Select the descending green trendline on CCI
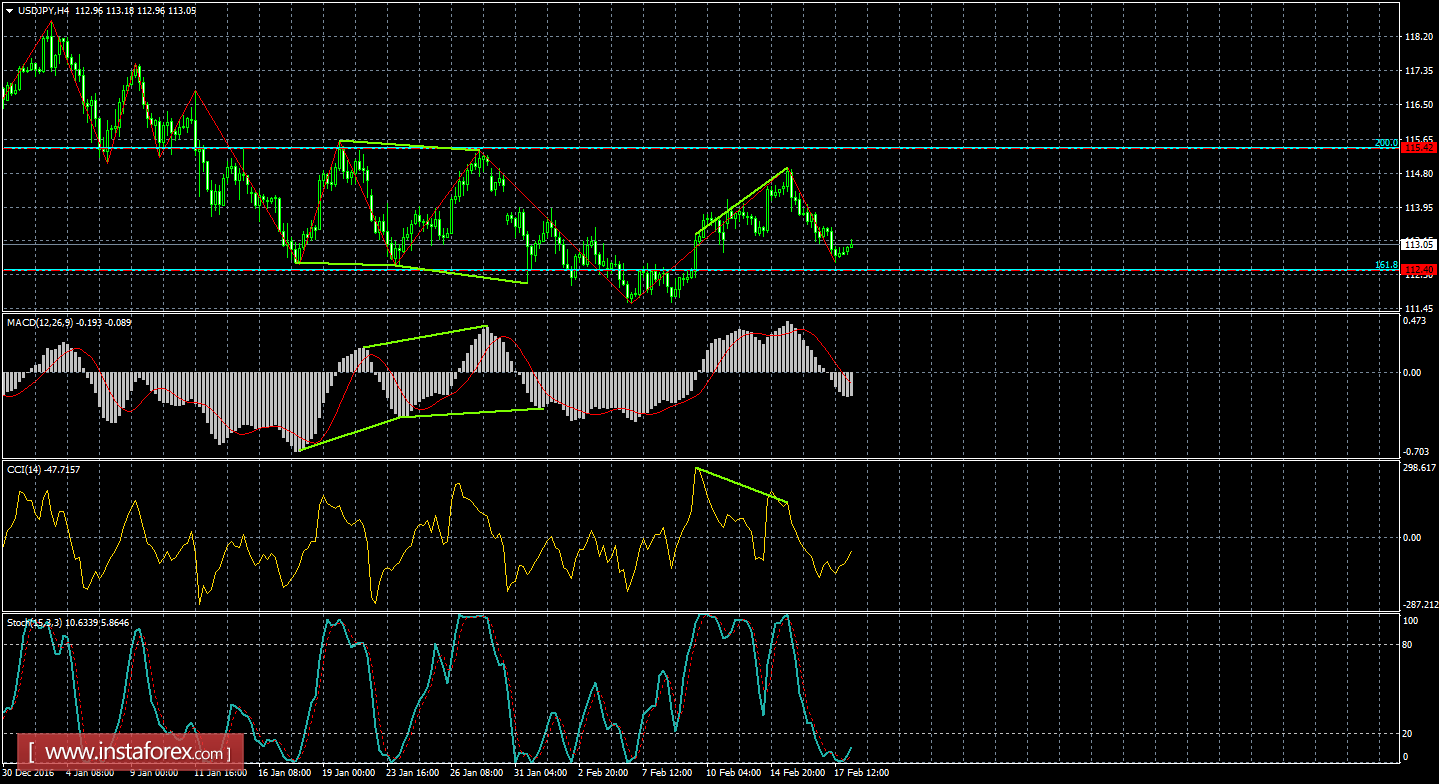This screenshot has height=784, width=1439. click(x=740, y=485)
